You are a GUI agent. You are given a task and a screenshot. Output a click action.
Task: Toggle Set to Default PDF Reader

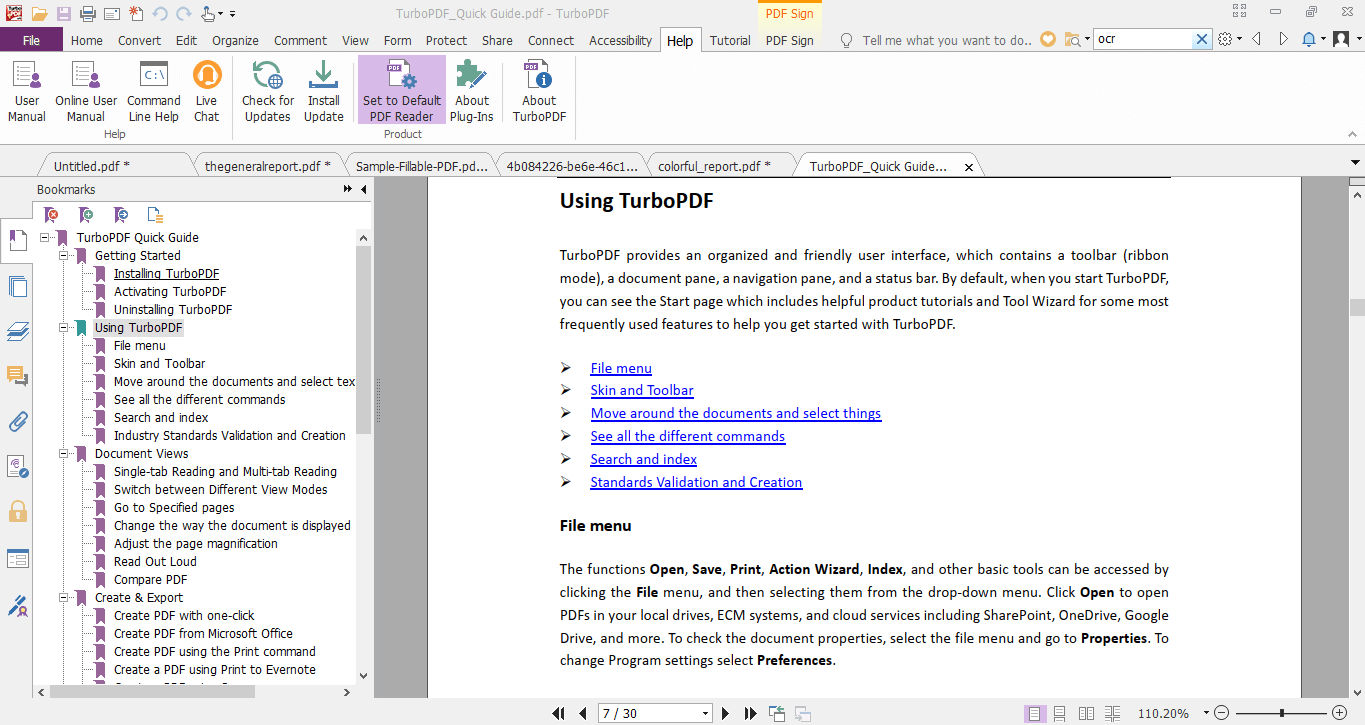400,90
